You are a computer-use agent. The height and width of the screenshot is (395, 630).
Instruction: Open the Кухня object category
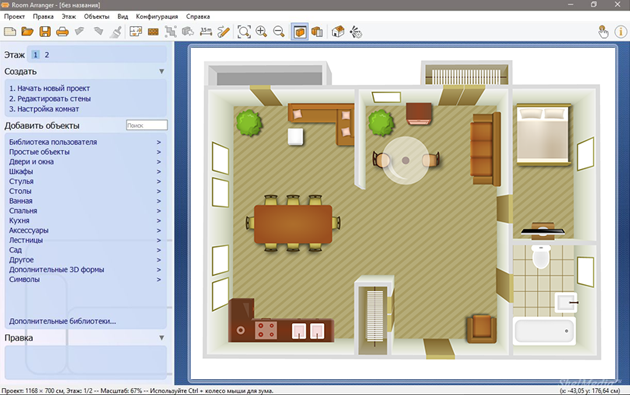86,221
